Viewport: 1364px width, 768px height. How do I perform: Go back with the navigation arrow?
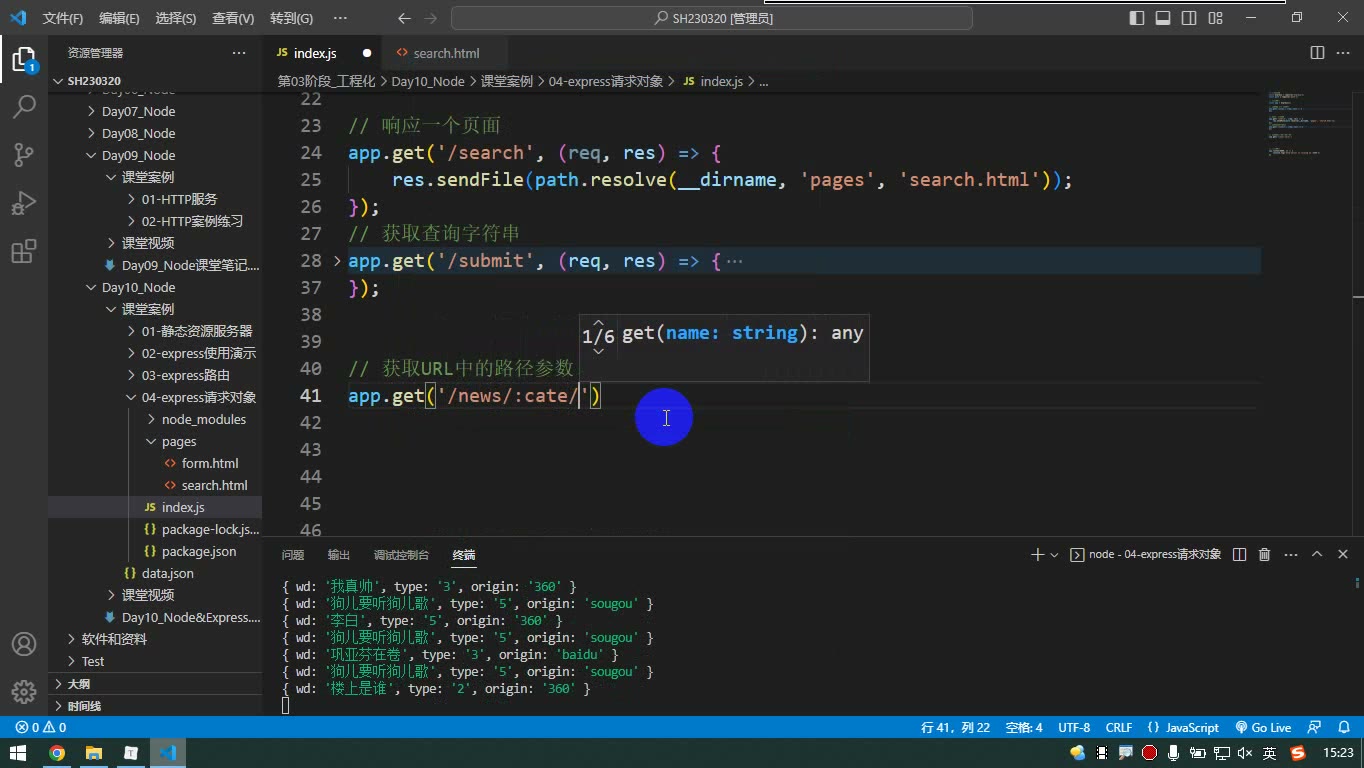[404, 18]
